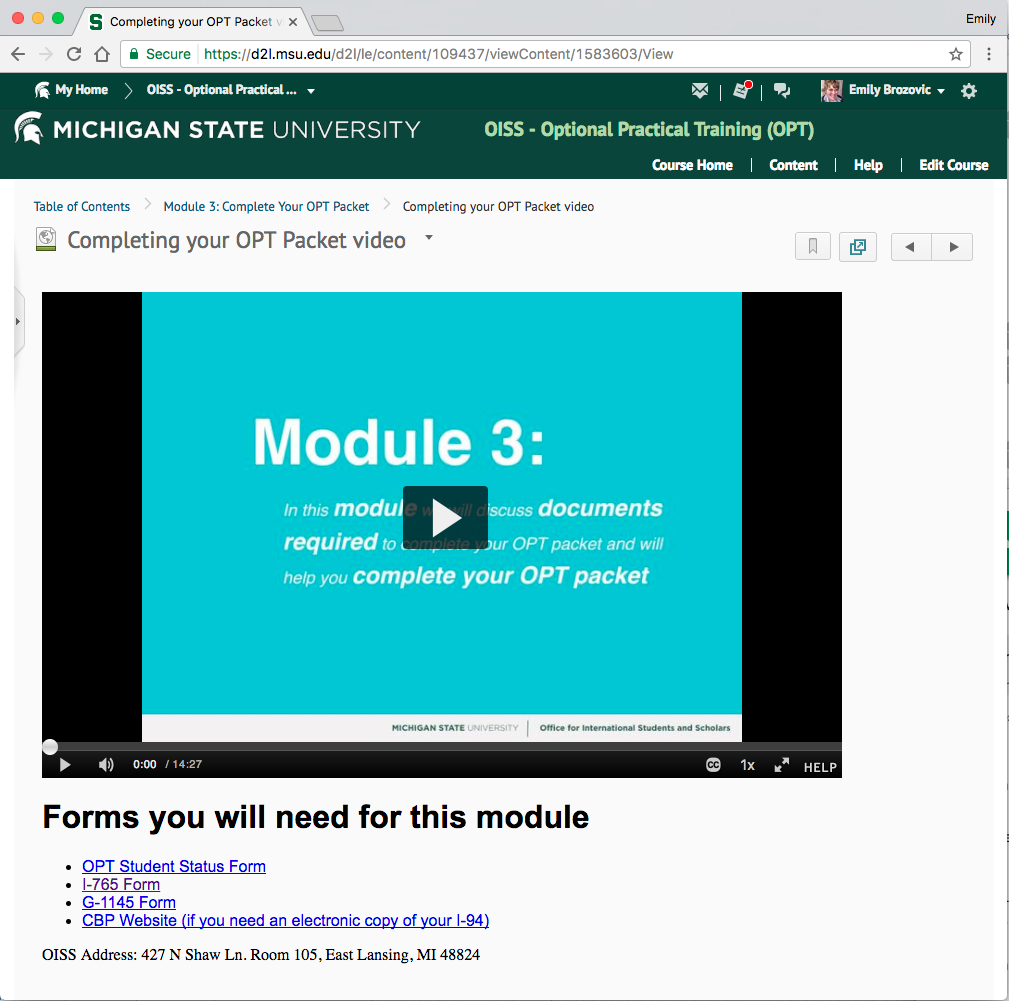
Task: Open the admin tools gear icon
Action: pyautogui.click(x=968, y=91)
